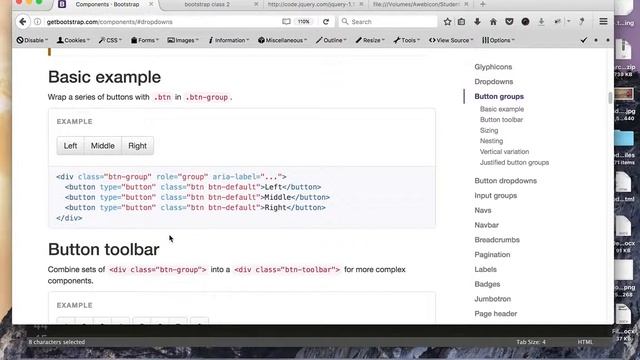Reload the page with the refresh icon
The height and width of the screenshot is (360, 640).
click(326, 22)
